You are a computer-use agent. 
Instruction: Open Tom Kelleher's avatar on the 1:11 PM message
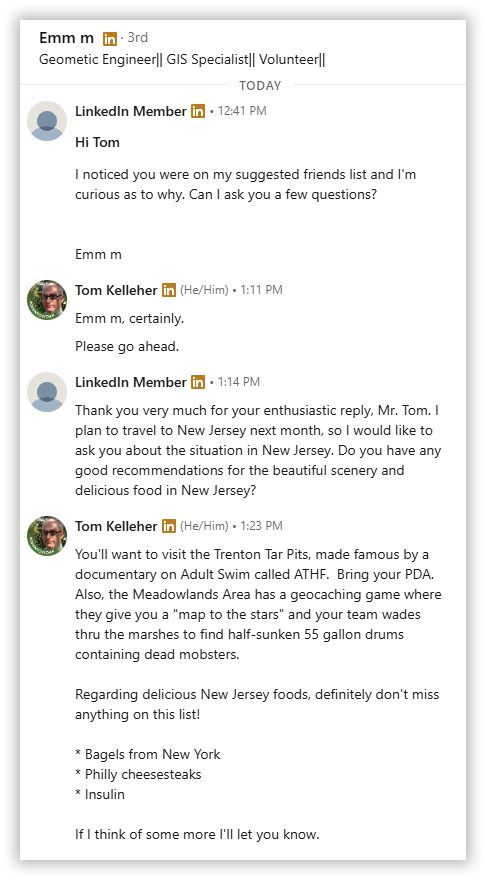coord(47,300)
